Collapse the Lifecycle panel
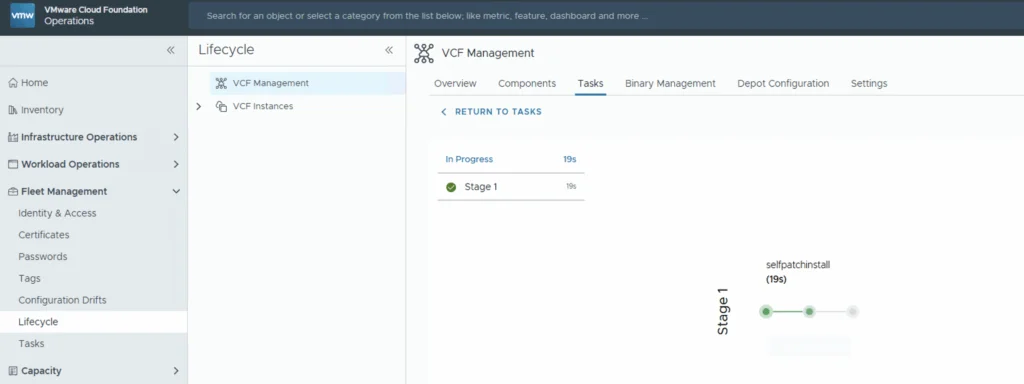 point(389,50)
